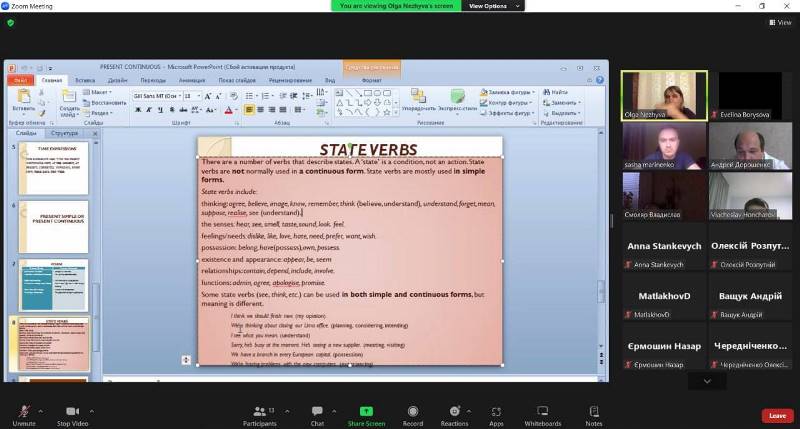Open audio options arrow next to Unmute
Viewport: 800px width, 429px height.
(x=41, y=411)
